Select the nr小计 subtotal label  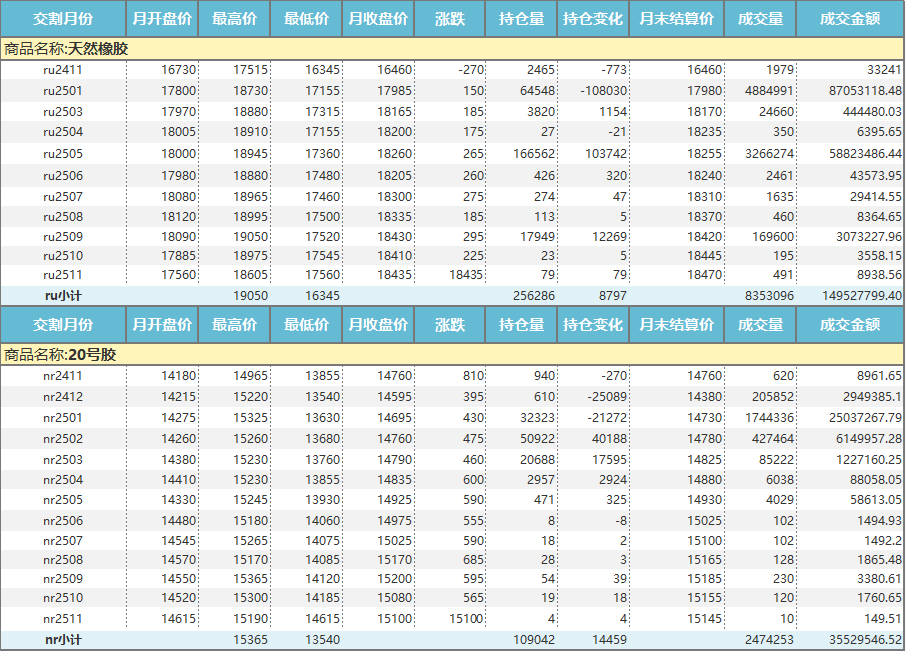pos(63,639)
